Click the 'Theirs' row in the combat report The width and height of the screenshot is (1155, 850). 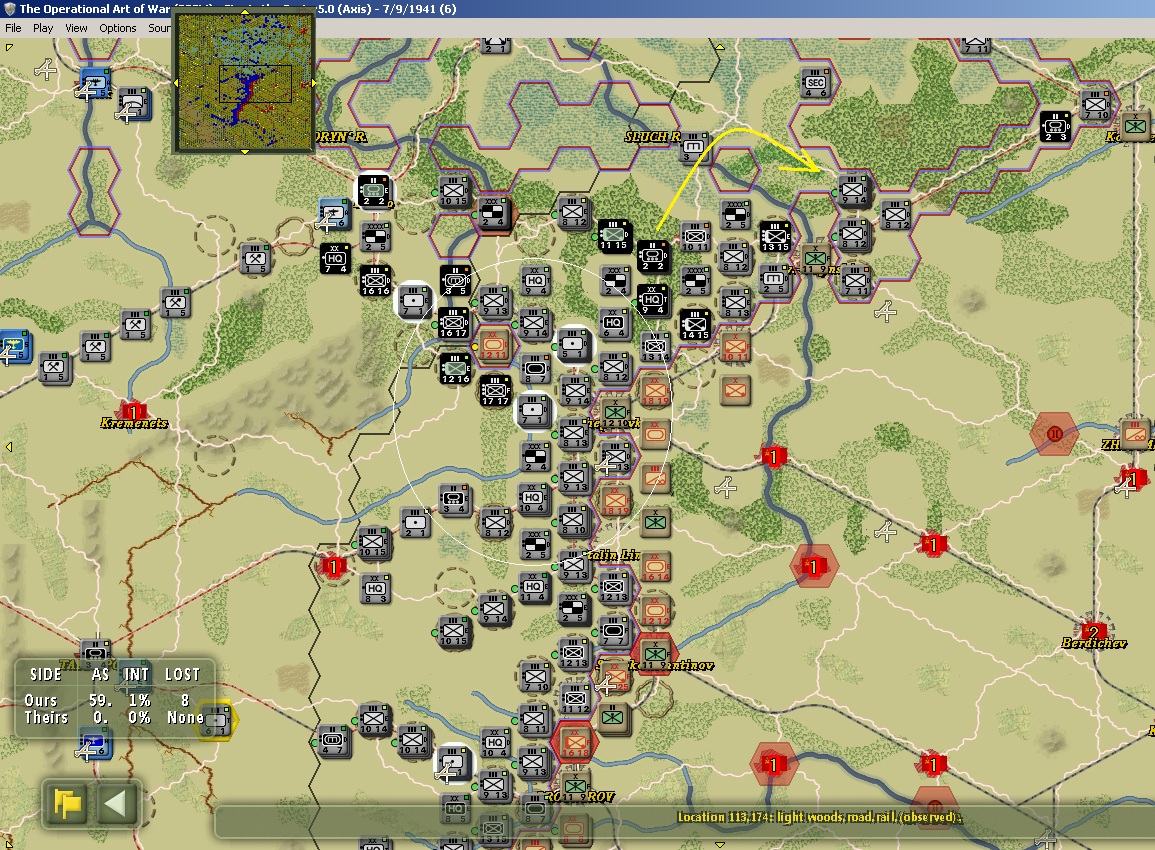pyautogui.click(x=112, y=717)
